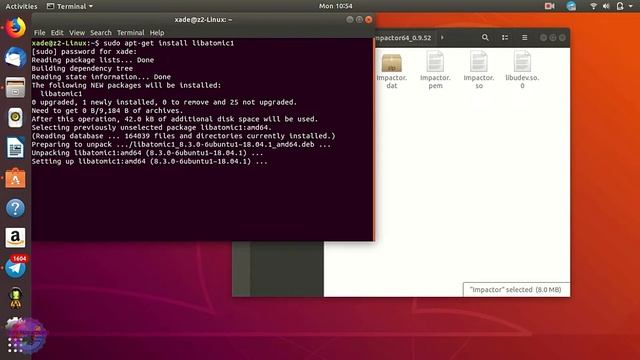Click the Impactor64_0.9.52 path button
640x360 pixels.
(x=403, y=38)
